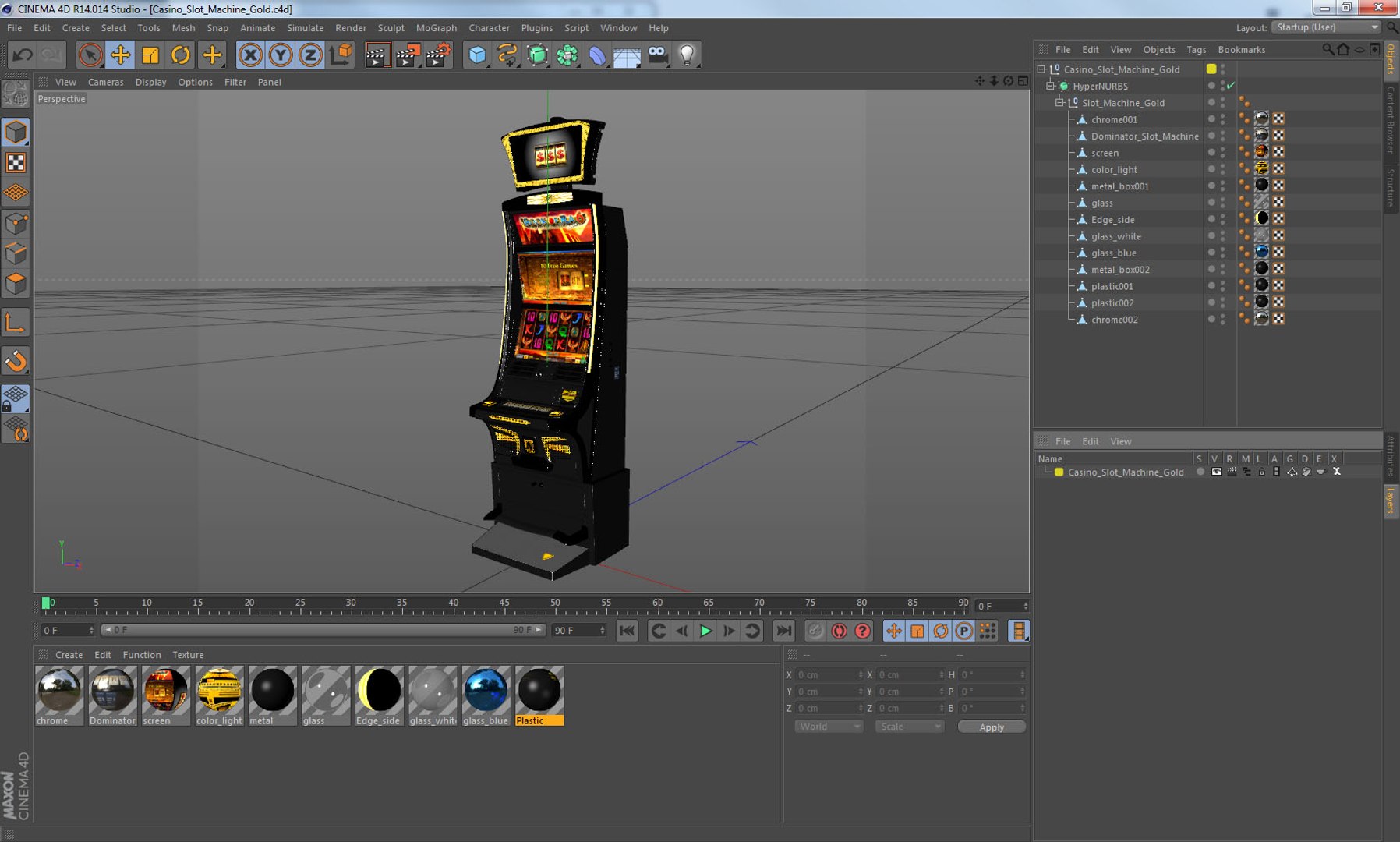Open Edit Render Settings icon
The width and height of the screenshot is (1400, 842).
click(x=438, y=55)
